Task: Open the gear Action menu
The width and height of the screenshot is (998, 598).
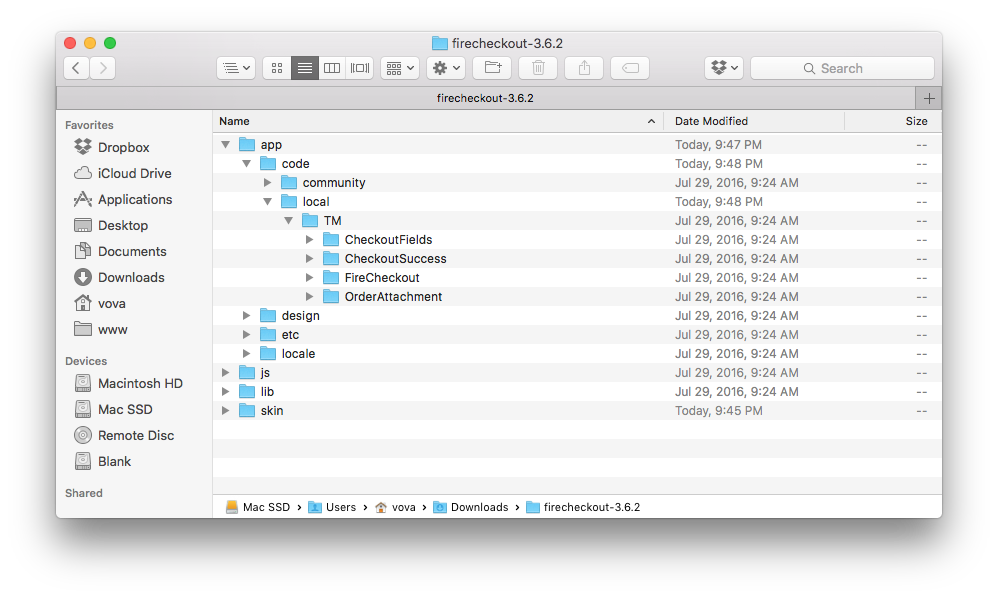Action: 446,68
